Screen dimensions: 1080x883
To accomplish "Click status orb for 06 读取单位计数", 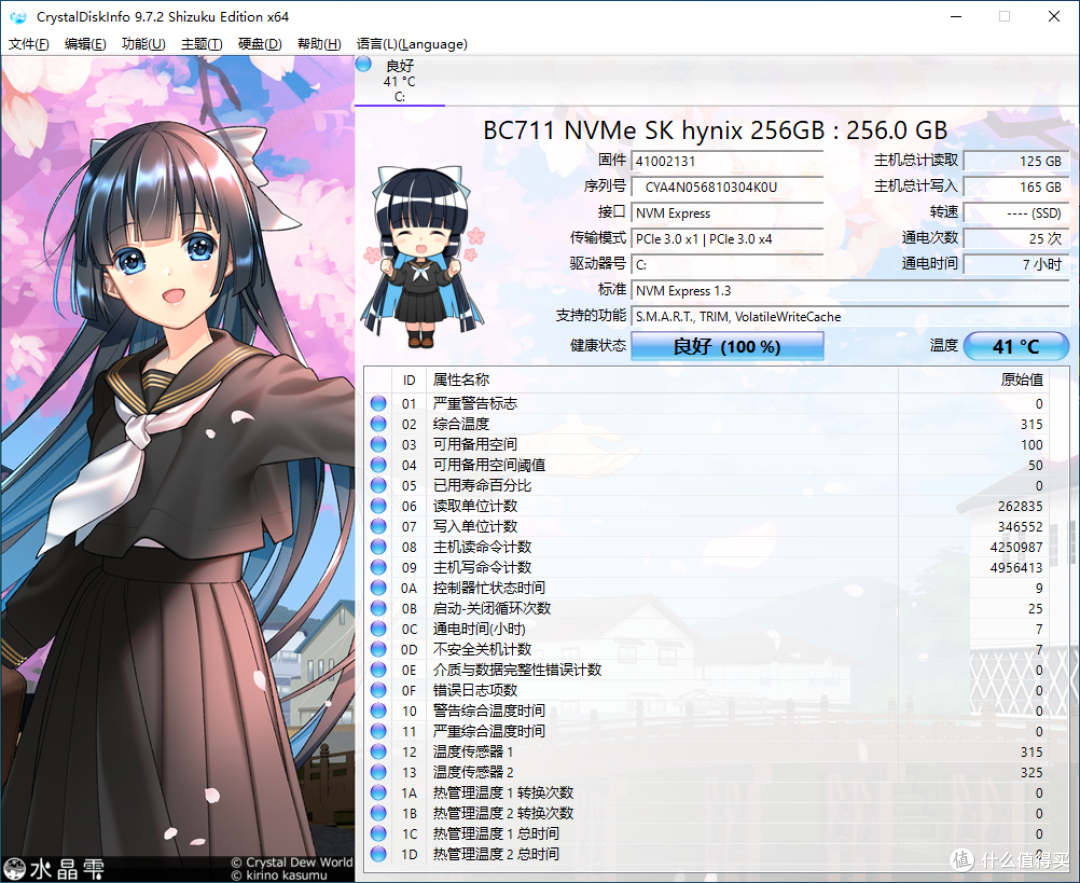I will 378,506.
